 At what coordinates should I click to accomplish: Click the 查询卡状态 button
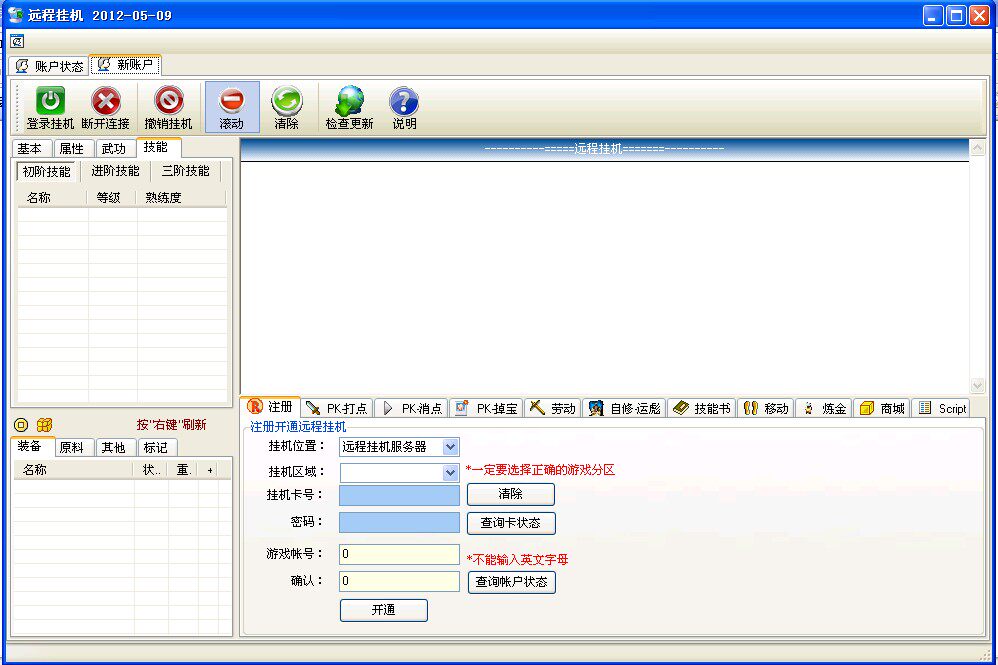click(x=510, y=523)
